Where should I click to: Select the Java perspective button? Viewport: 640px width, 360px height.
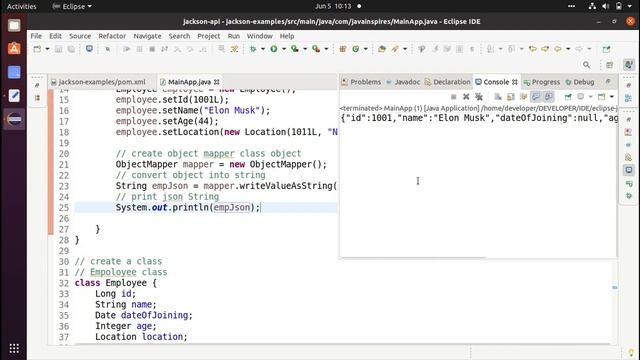(x=629, y=64)
